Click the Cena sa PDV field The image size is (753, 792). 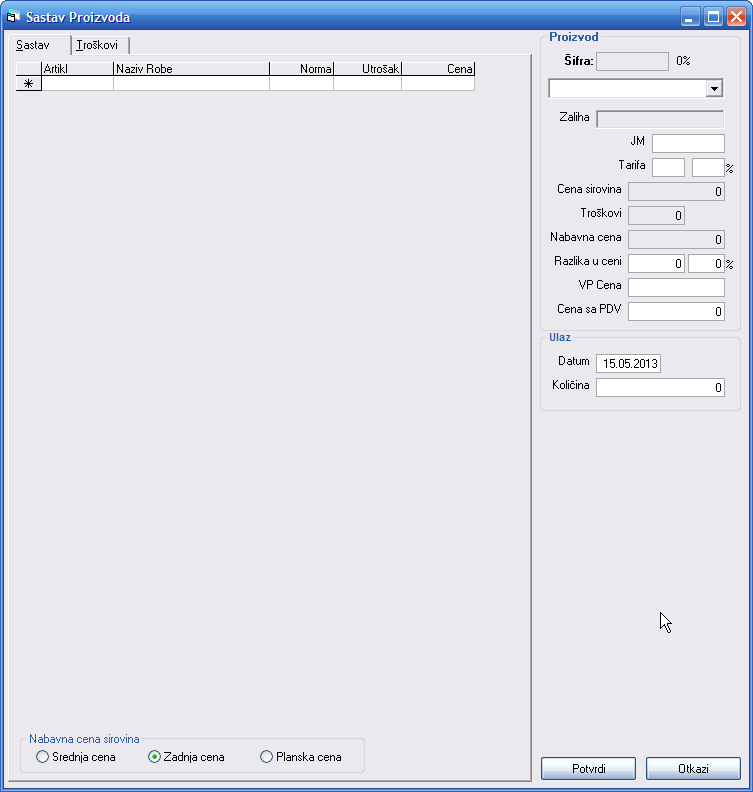click(x=675, y=312)
